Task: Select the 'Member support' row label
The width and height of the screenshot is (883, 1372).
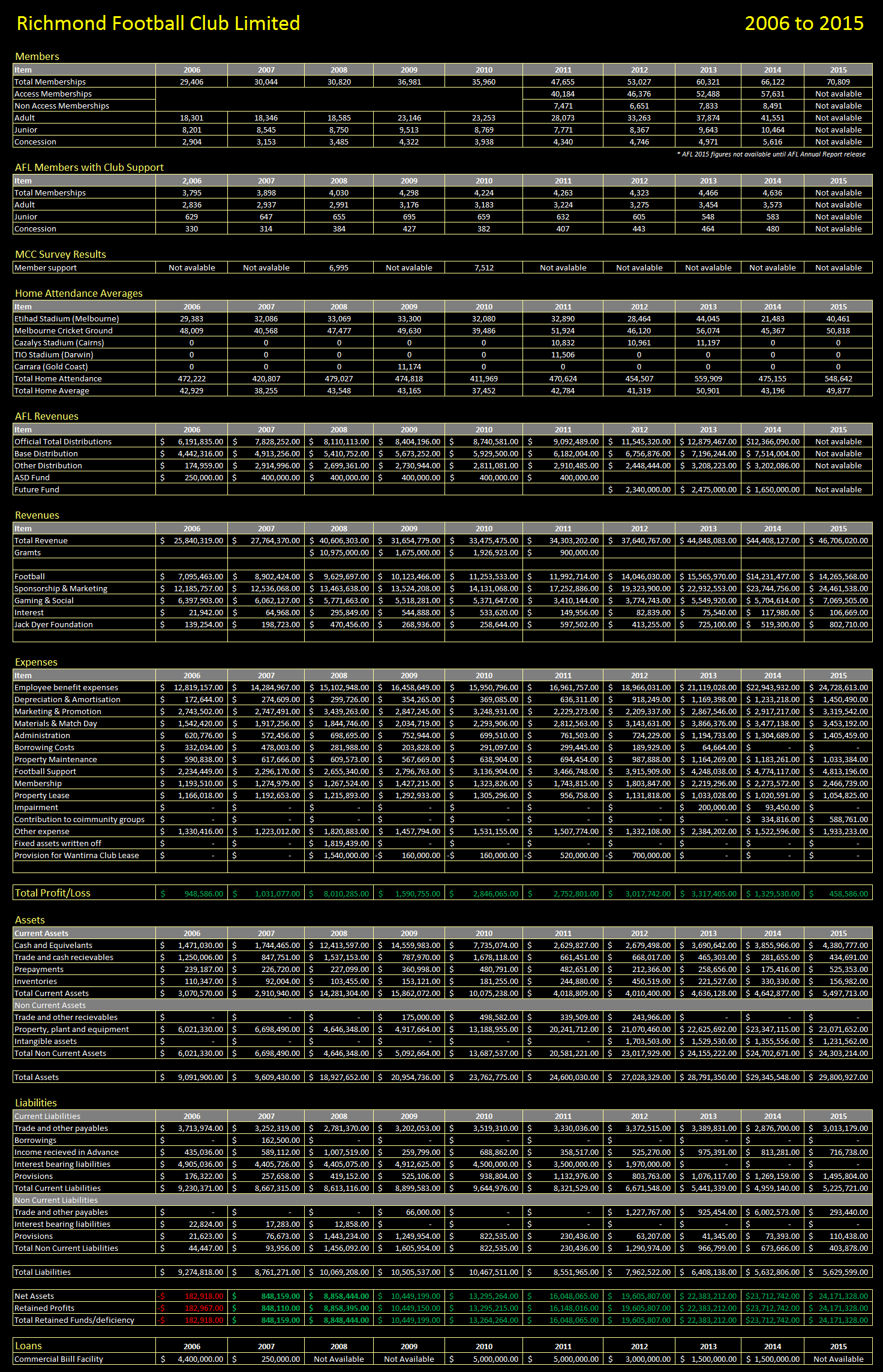Action: pos(46,267)
